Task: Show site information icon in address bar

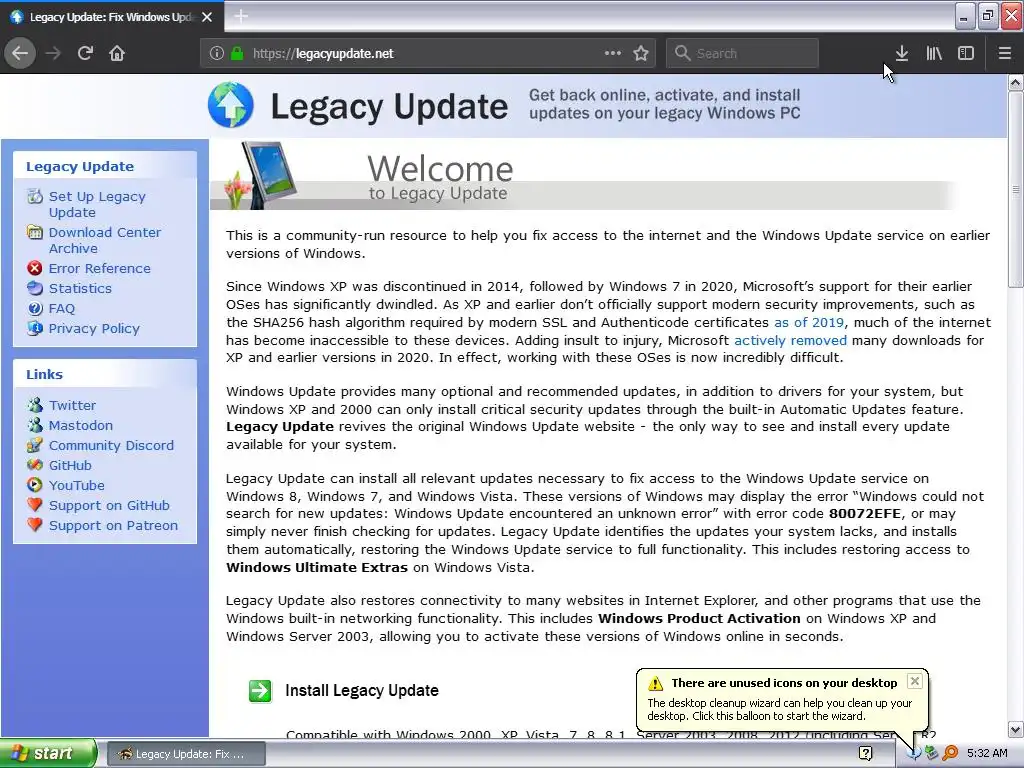Action: pos(217,54)
